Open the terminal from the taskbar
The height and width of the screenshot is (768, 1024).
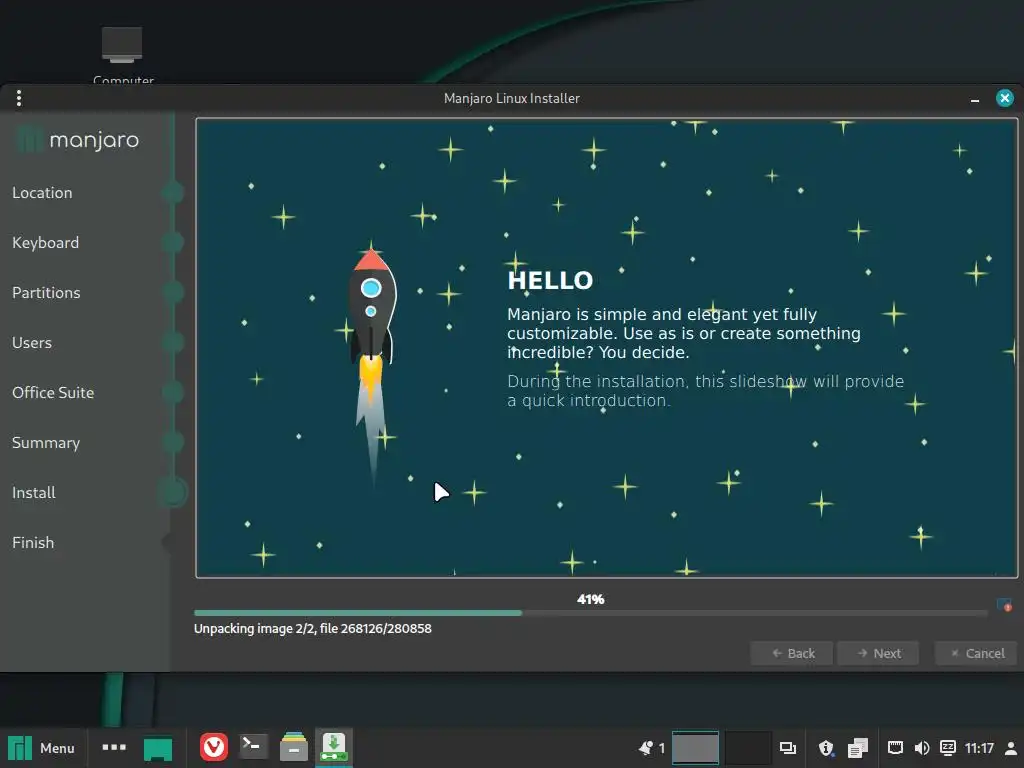coord(253,746)
